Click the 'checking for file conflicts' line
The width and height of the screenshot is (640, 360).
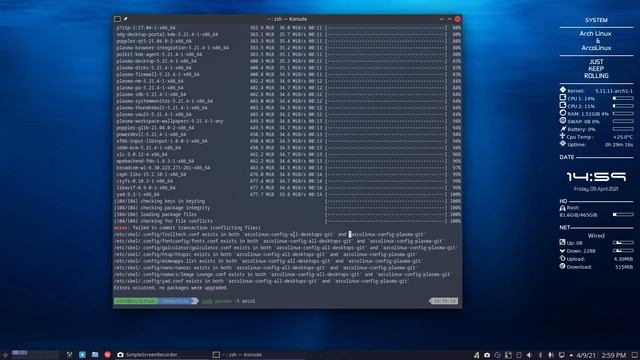162,221
